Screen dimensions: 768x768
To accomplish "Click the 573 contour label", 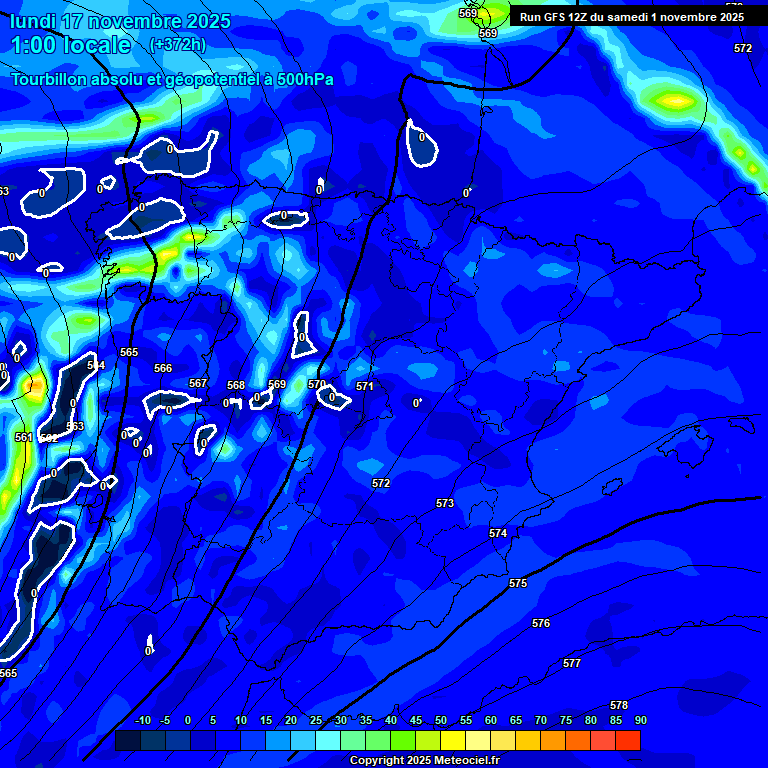I will point(445,503).
